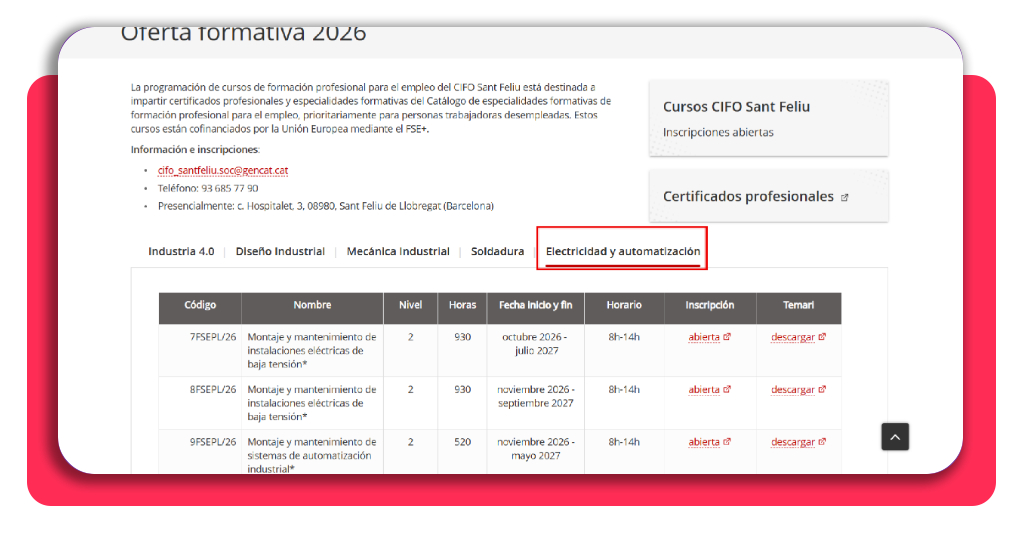Click the Oferta formativa 2026 heading

point(243,34)
